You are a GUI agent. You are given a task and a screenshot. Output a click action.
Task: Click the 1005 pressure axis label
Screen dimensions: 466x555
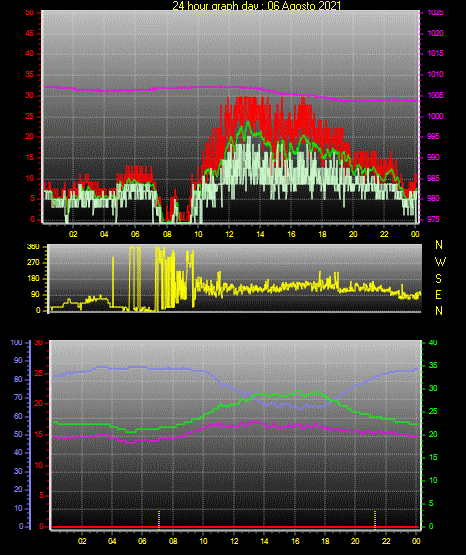coord(435,95)
